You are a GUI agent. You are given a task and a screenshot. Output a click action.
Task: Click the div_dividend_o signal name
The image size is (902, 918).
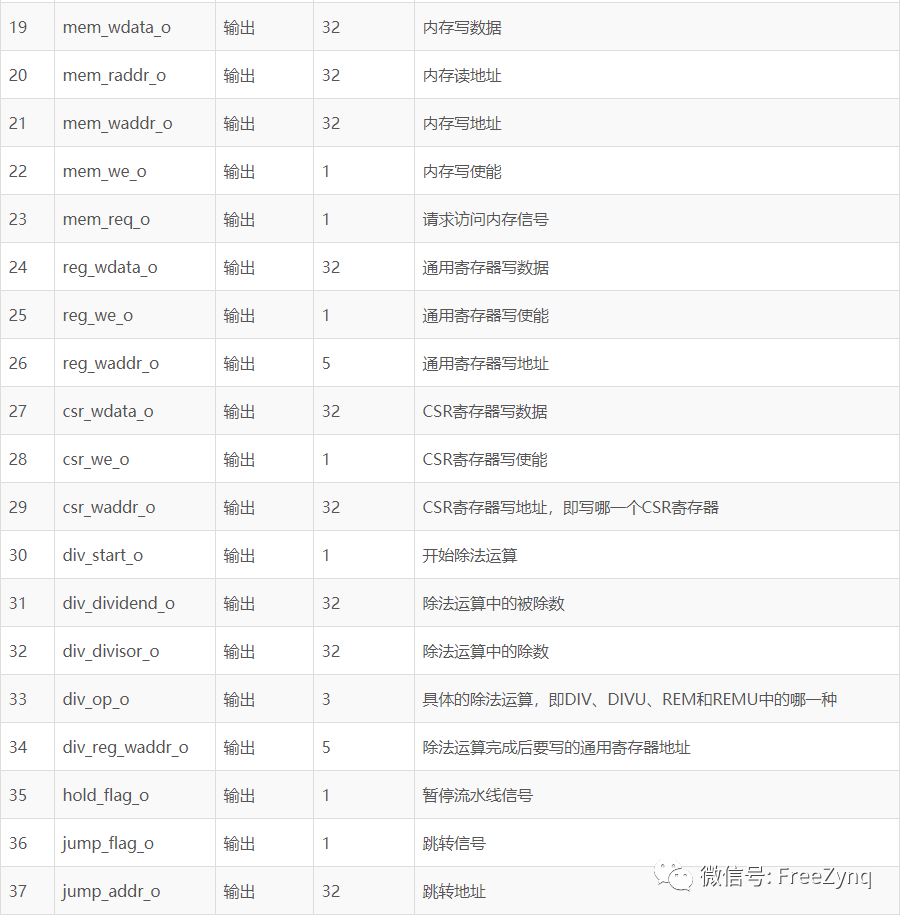tap(119, 603)
